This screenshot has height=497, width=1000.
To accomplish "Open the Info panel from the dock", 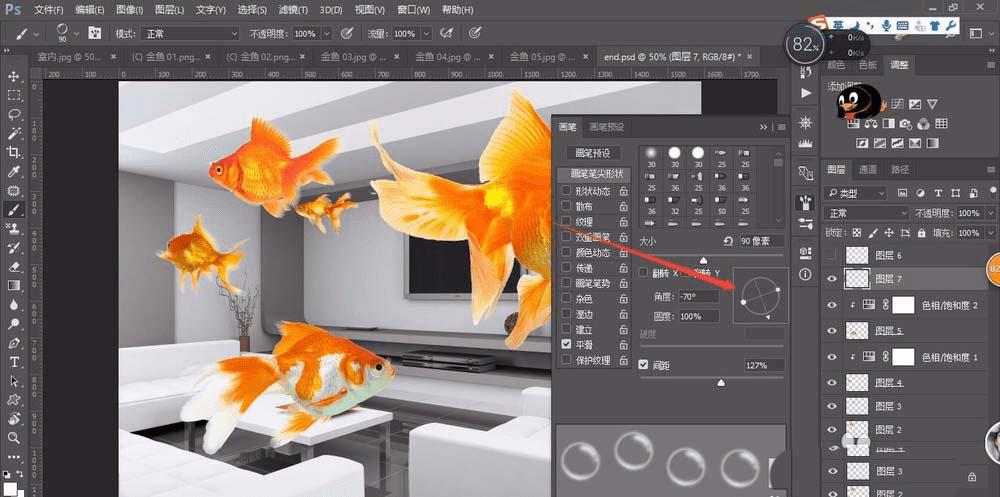I will tap(806, 274).
